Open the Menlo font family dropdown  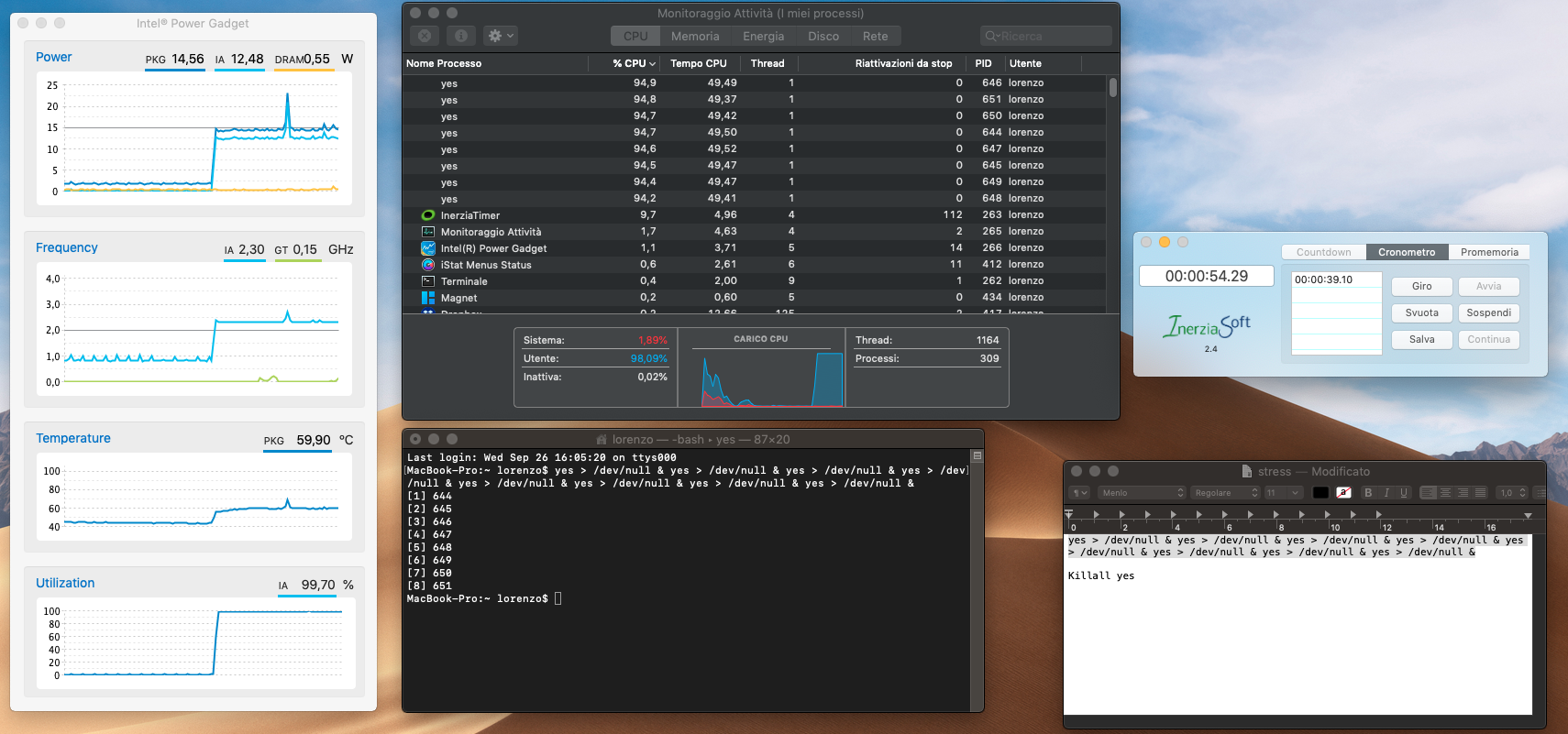point(1142,493)
